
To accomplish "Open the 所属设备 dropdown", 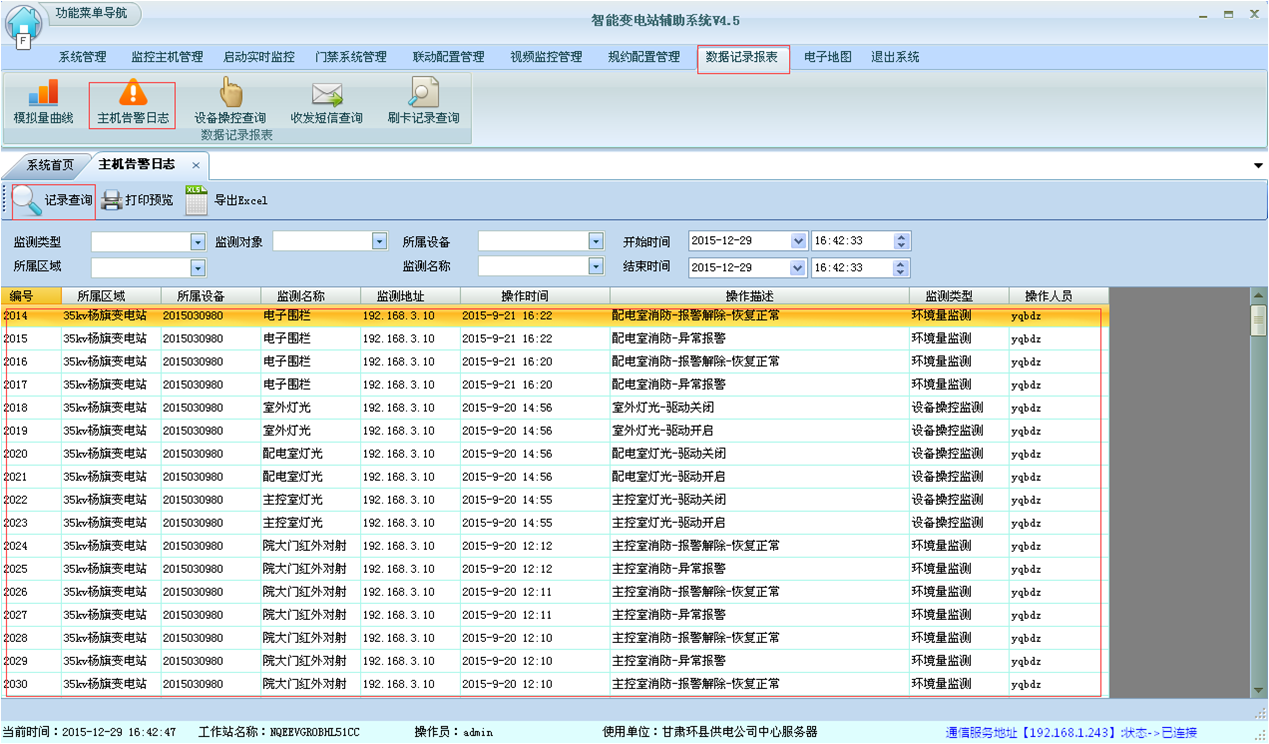I will pos(596,241).
